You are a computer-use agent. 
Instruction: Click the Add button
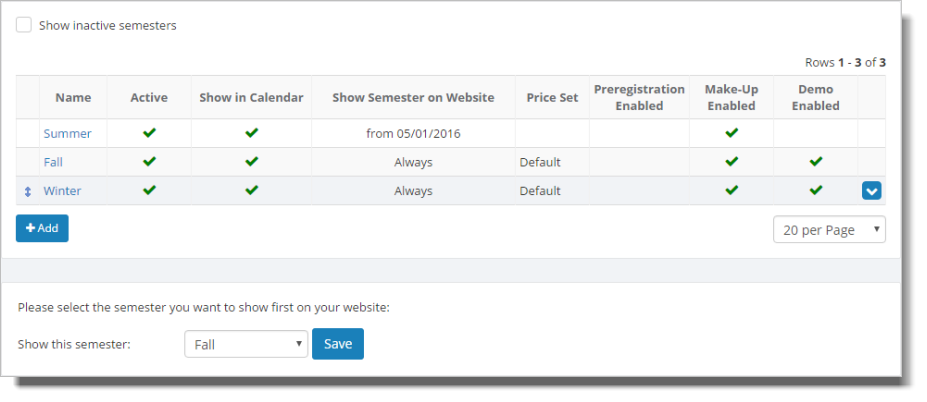pyautogui.click(x=42, y=228)
